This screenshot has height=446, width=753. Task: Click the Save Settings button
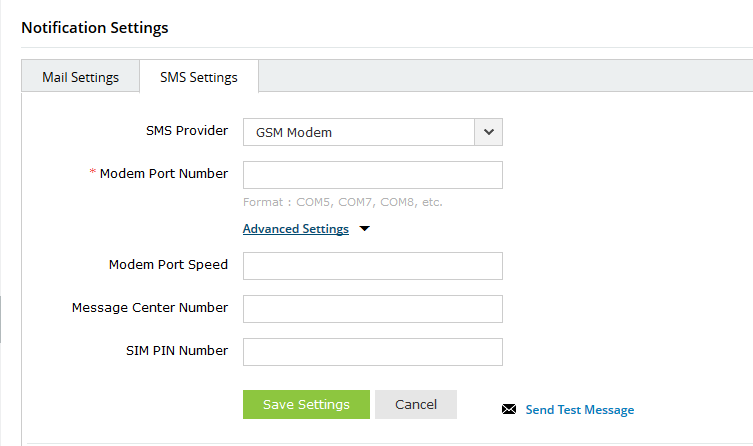306,404
